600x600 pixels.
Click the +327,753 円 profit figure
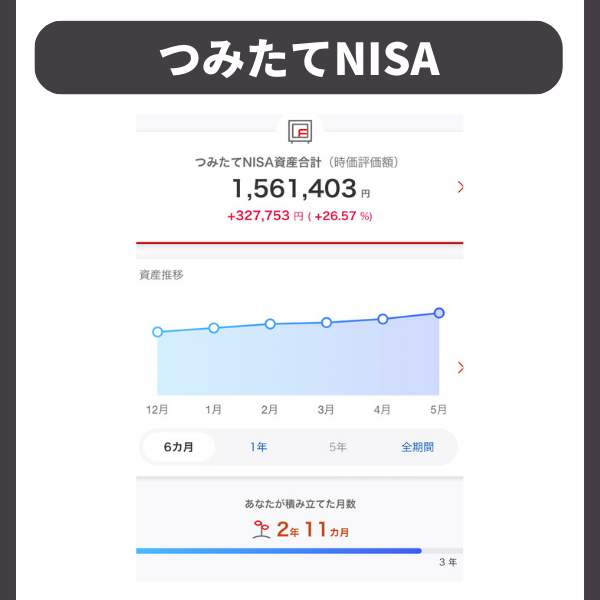[x=265, y=216]
